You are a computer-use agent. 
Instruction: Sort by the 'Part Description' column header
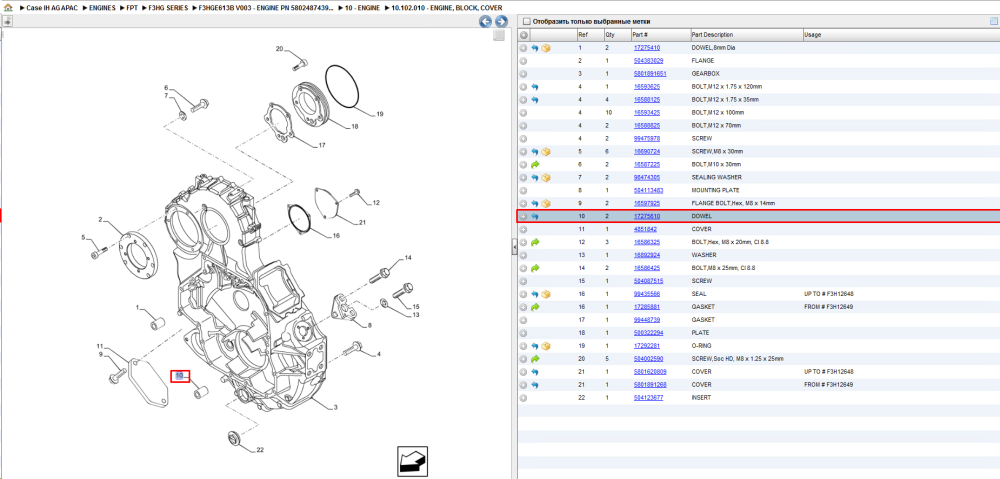[x=746, y=34]
